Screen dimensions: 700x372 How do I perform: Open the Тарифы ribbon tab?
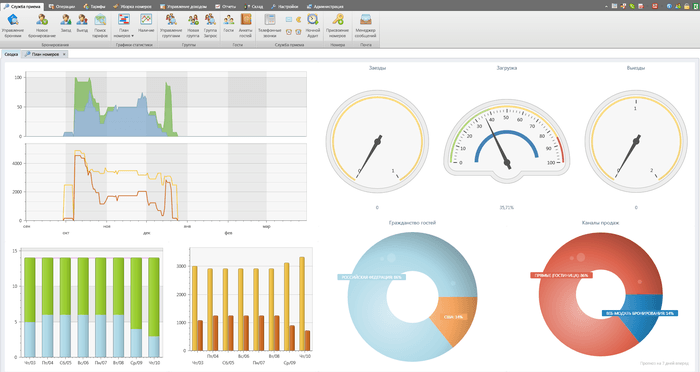(94, 6)
